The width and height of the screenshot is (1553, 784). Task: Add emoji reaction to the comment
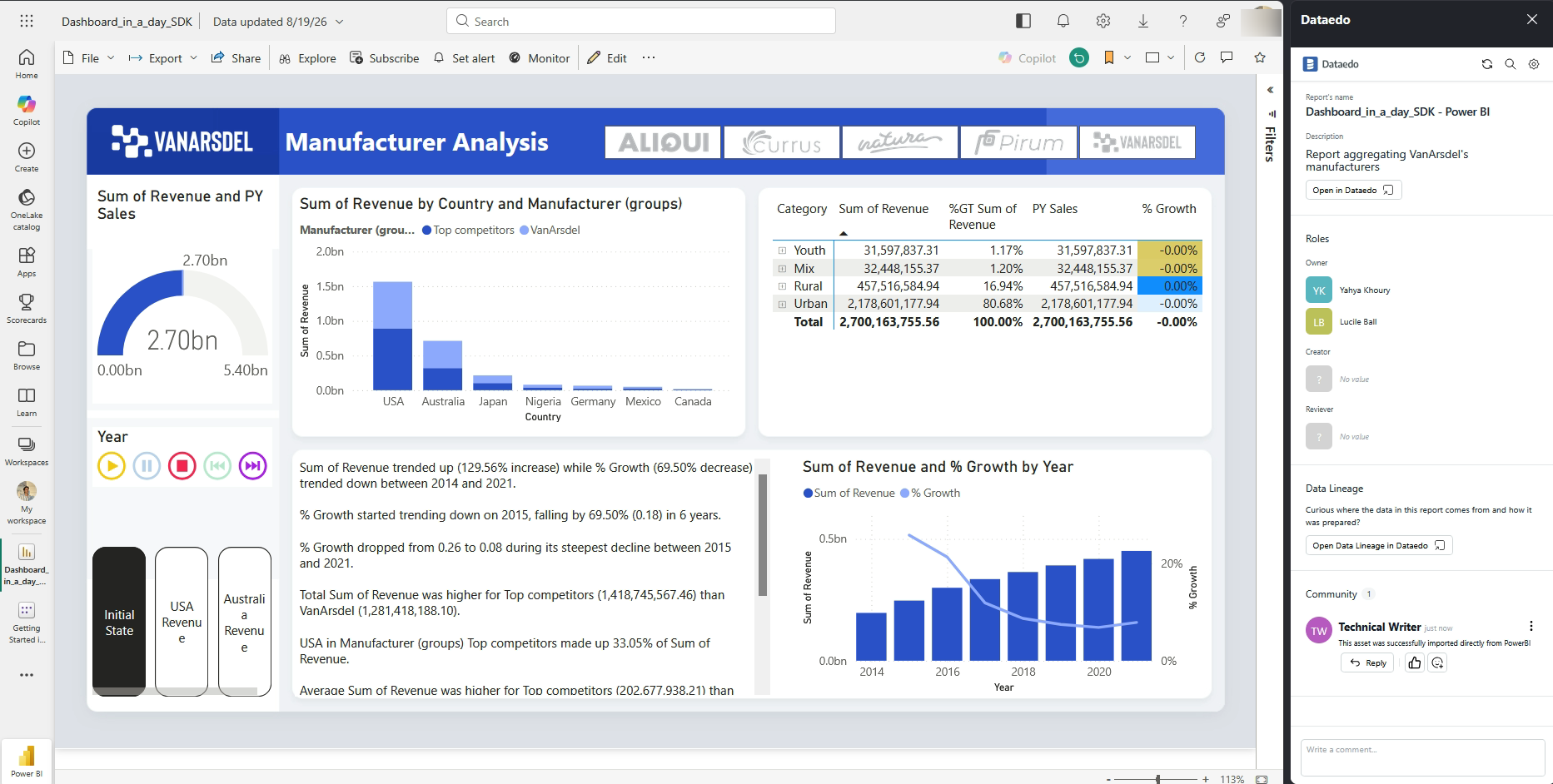[1438, 662]
